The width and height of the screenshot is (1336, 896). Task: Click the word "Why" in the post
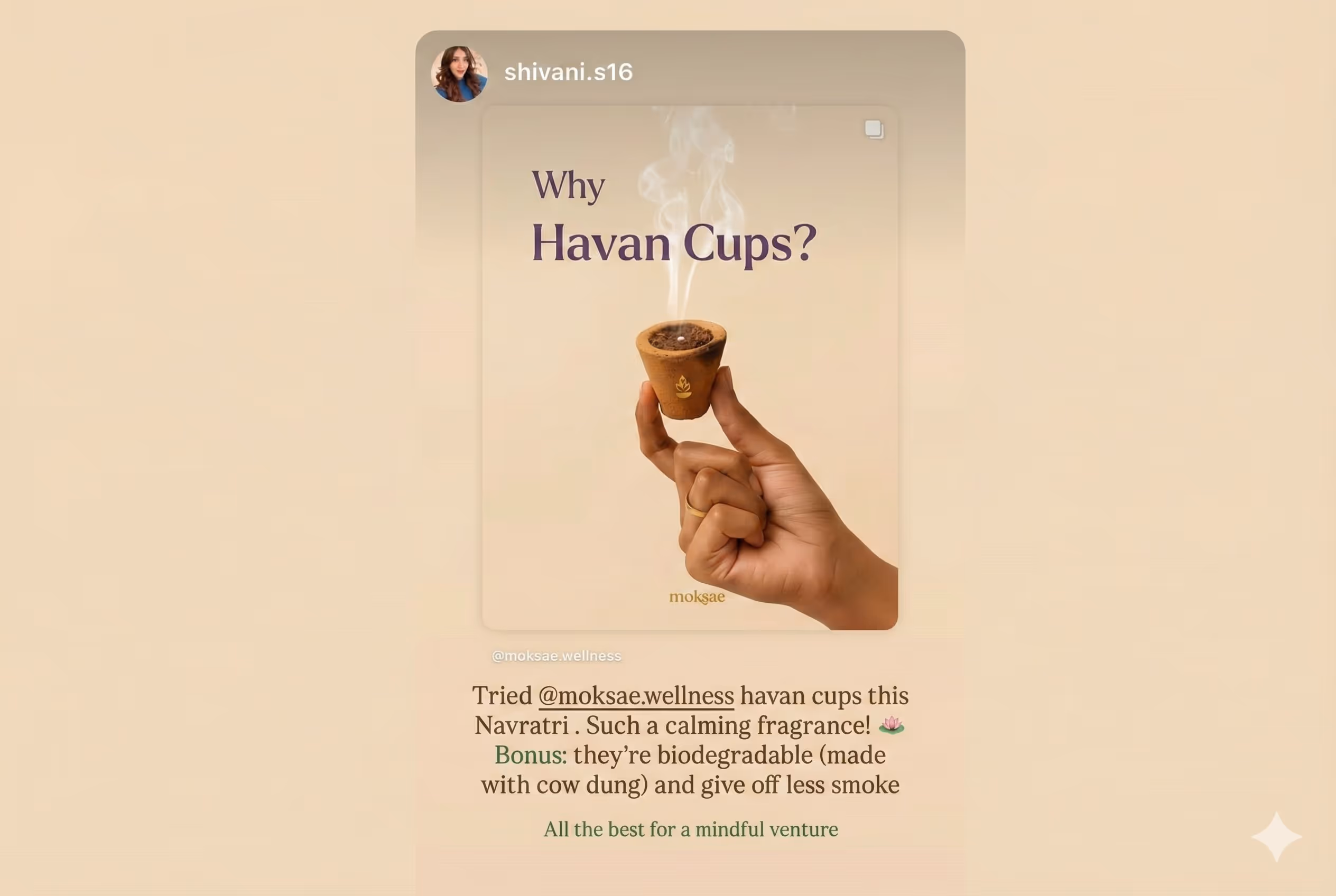pos(568,186)
